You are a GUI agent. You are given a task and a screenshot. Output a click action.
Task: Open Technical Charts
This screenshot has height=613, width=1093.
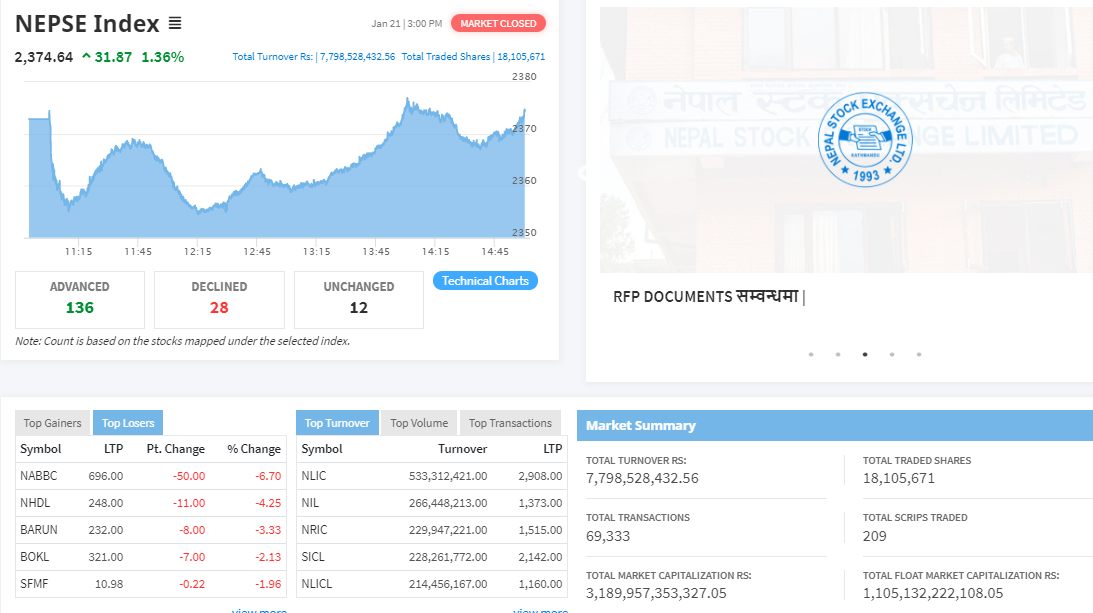tap(485, 281)
